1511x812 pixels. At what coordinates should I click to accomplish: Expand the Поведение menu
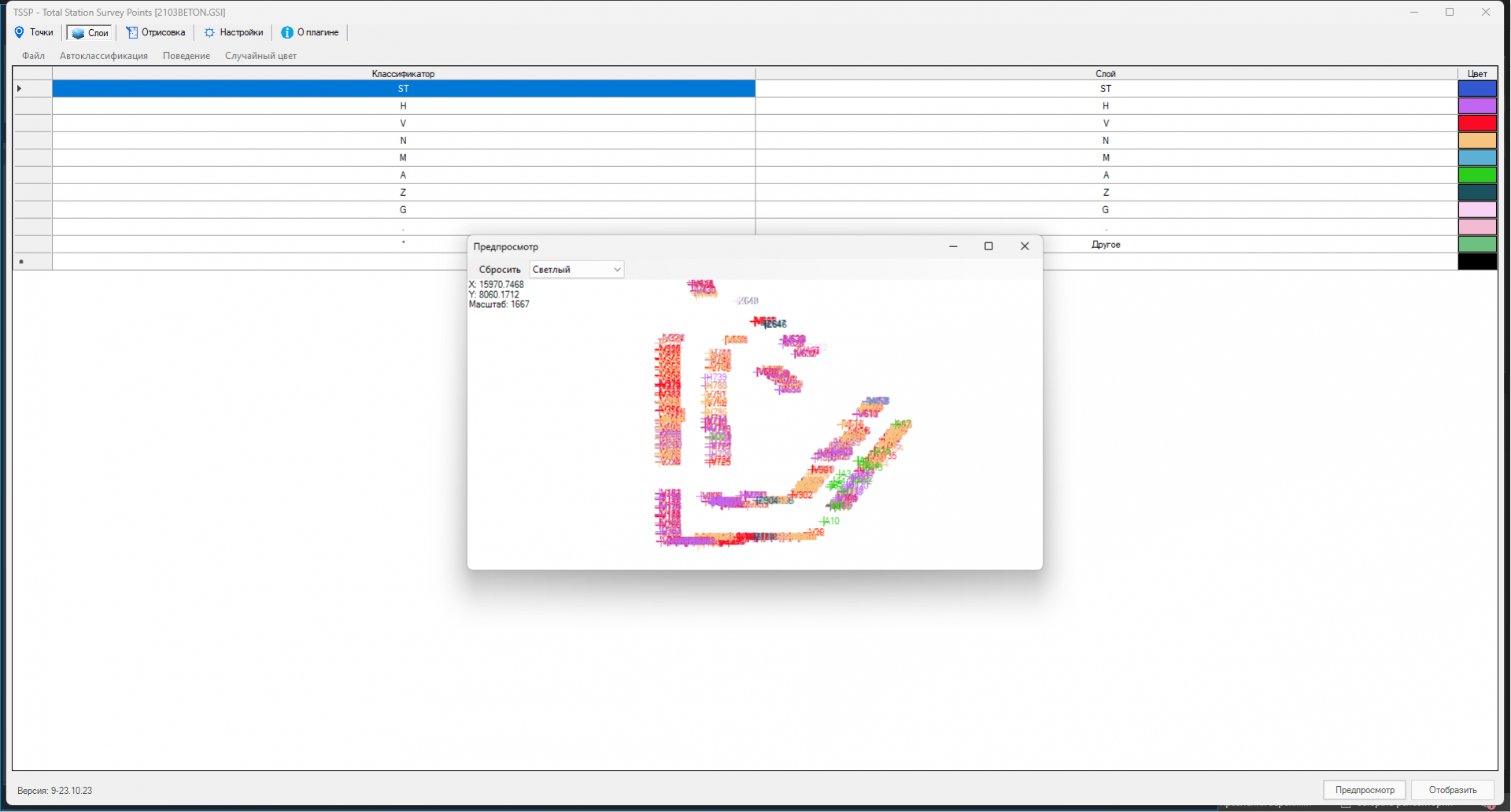coord(187,56)
